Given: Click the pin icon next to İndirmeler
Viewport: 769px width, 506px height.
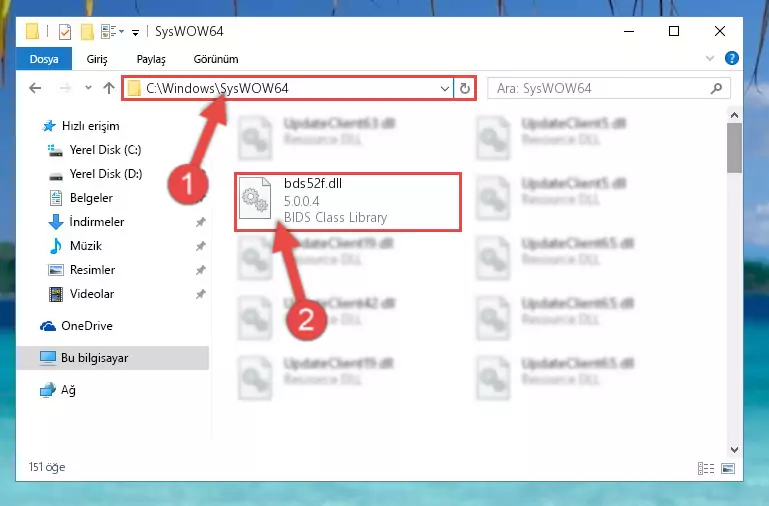Looking at the screenshot, I should [201, 222].
